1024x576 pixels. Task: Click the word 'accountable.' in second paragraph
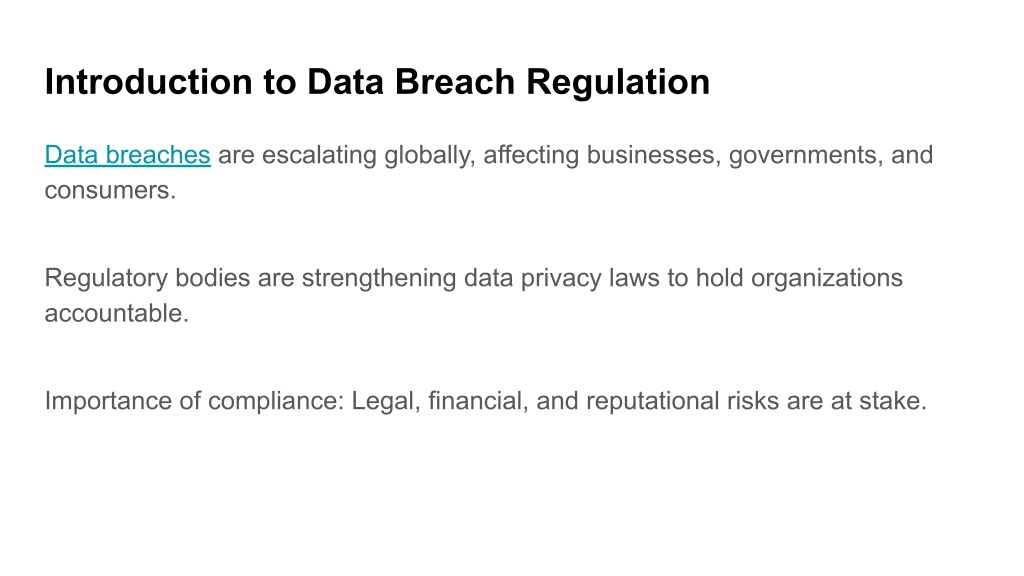pos(117,313)
